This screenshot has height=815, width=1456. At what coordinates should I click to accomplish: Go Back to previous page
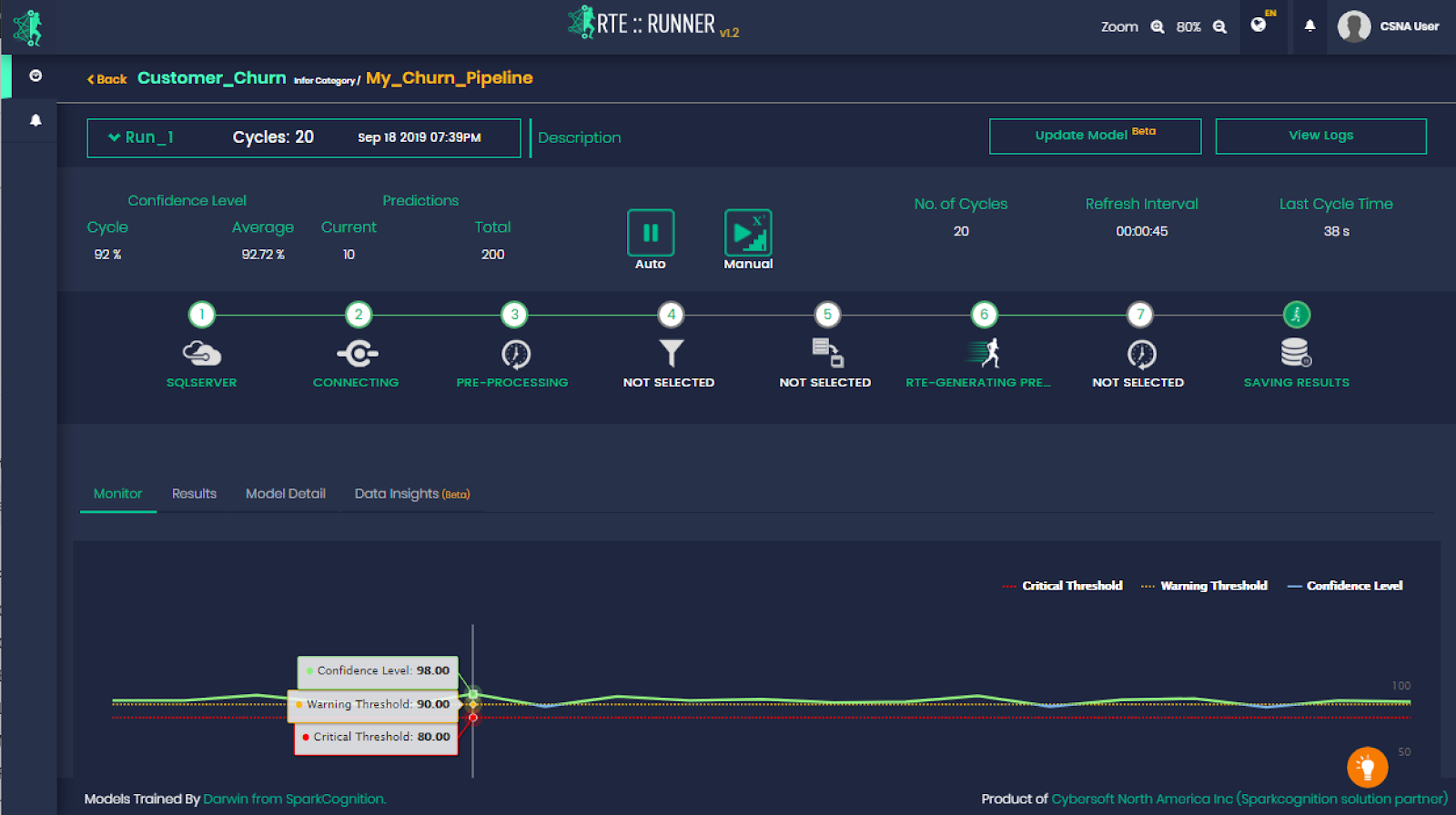(106, 79)
